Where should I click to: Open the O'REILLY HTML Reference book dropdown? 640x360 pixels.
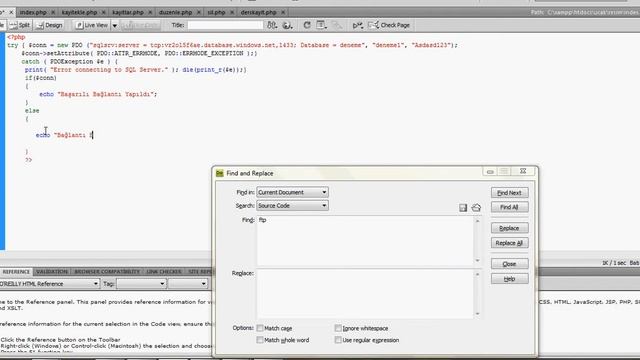(x=49, y=284)
